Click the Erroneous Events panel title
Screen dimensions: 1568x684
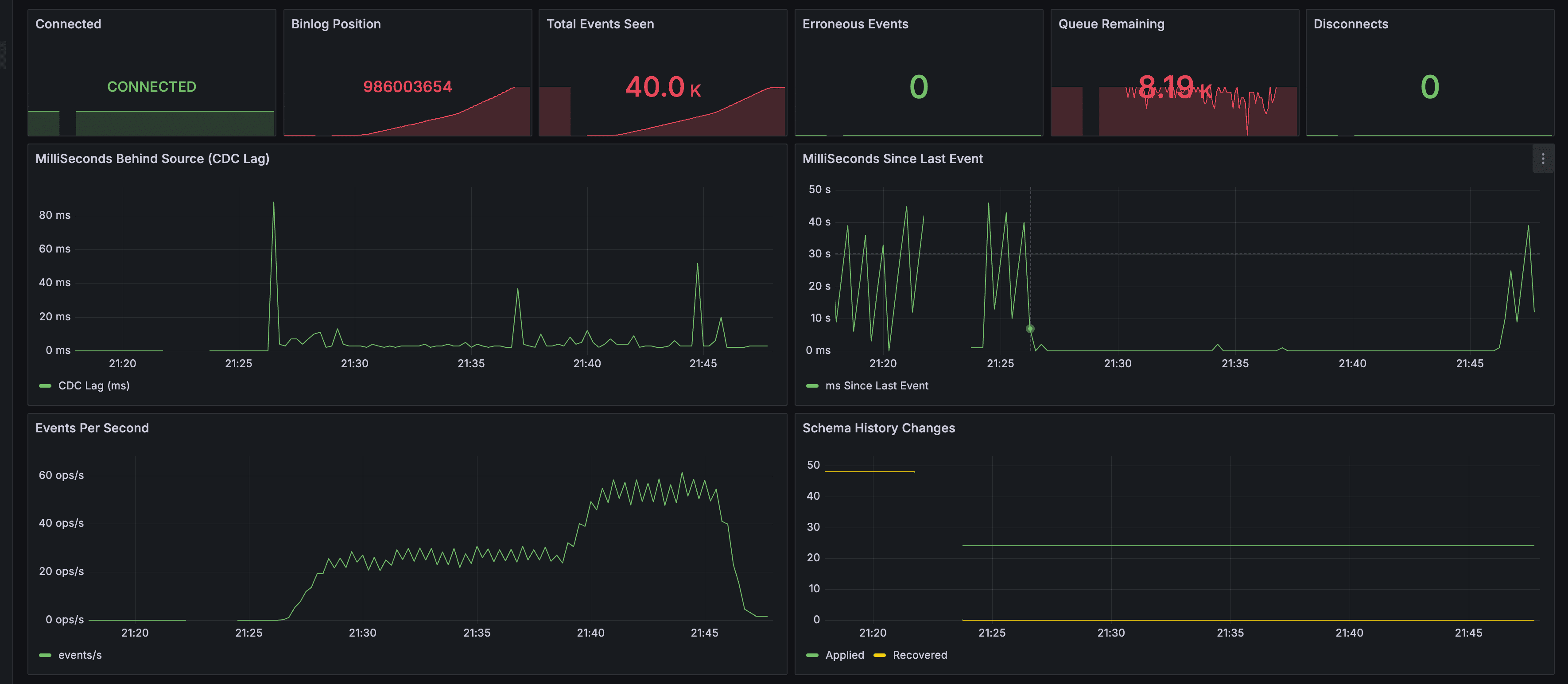tap(854, 24)
